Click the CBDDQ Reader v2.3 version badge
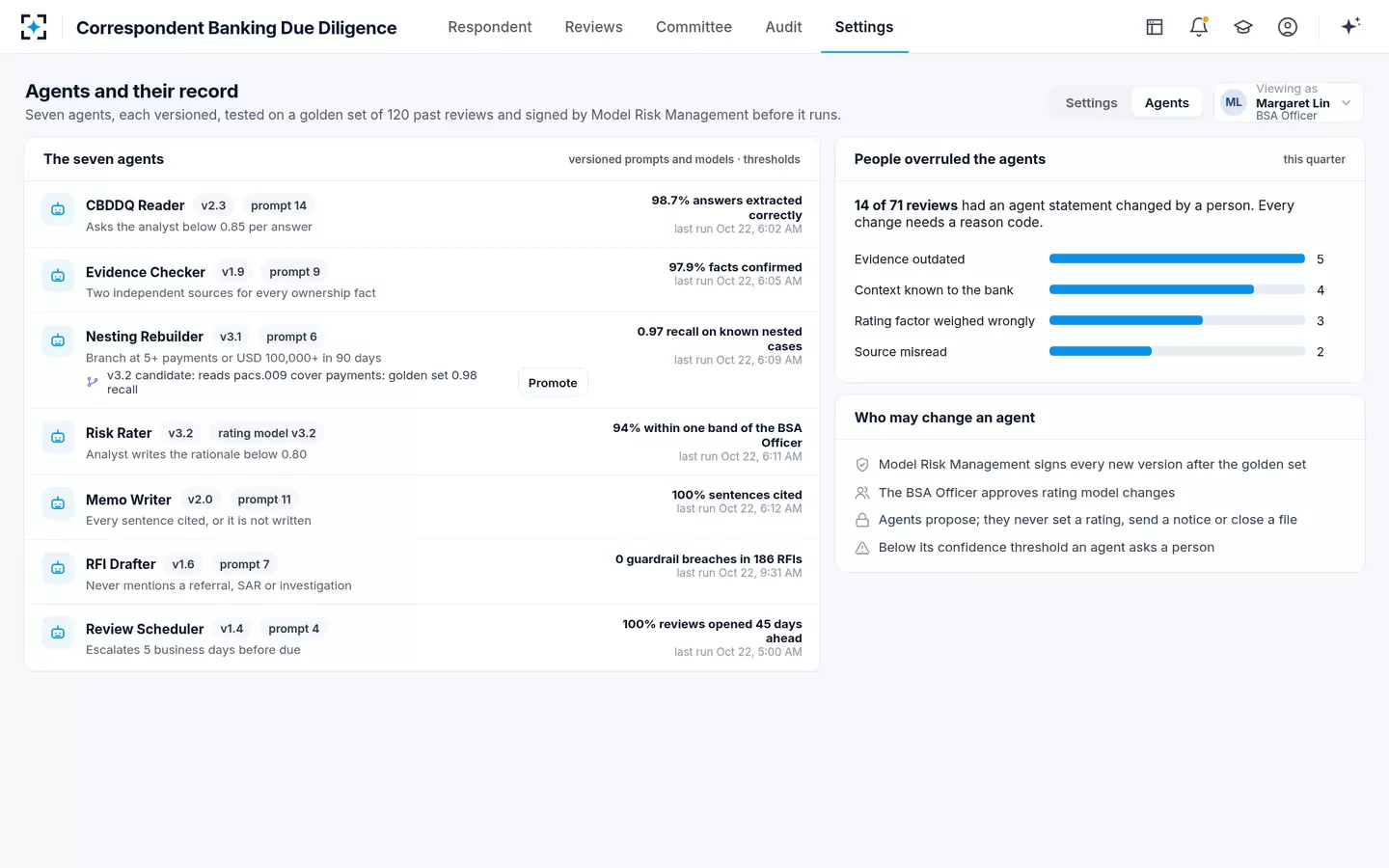 213,205
